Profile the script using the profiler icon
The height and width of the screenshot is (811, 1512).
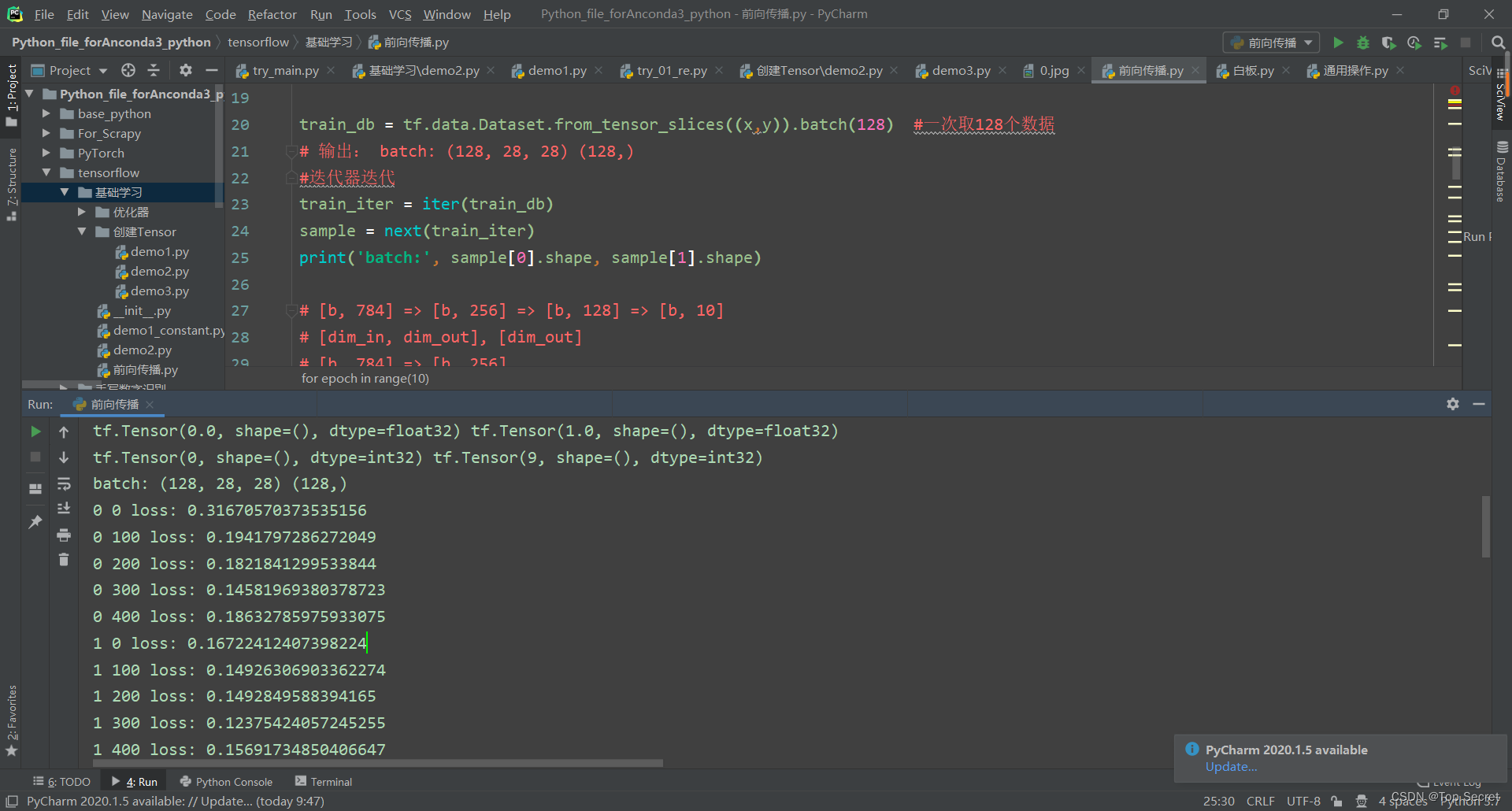point(1414,43)
